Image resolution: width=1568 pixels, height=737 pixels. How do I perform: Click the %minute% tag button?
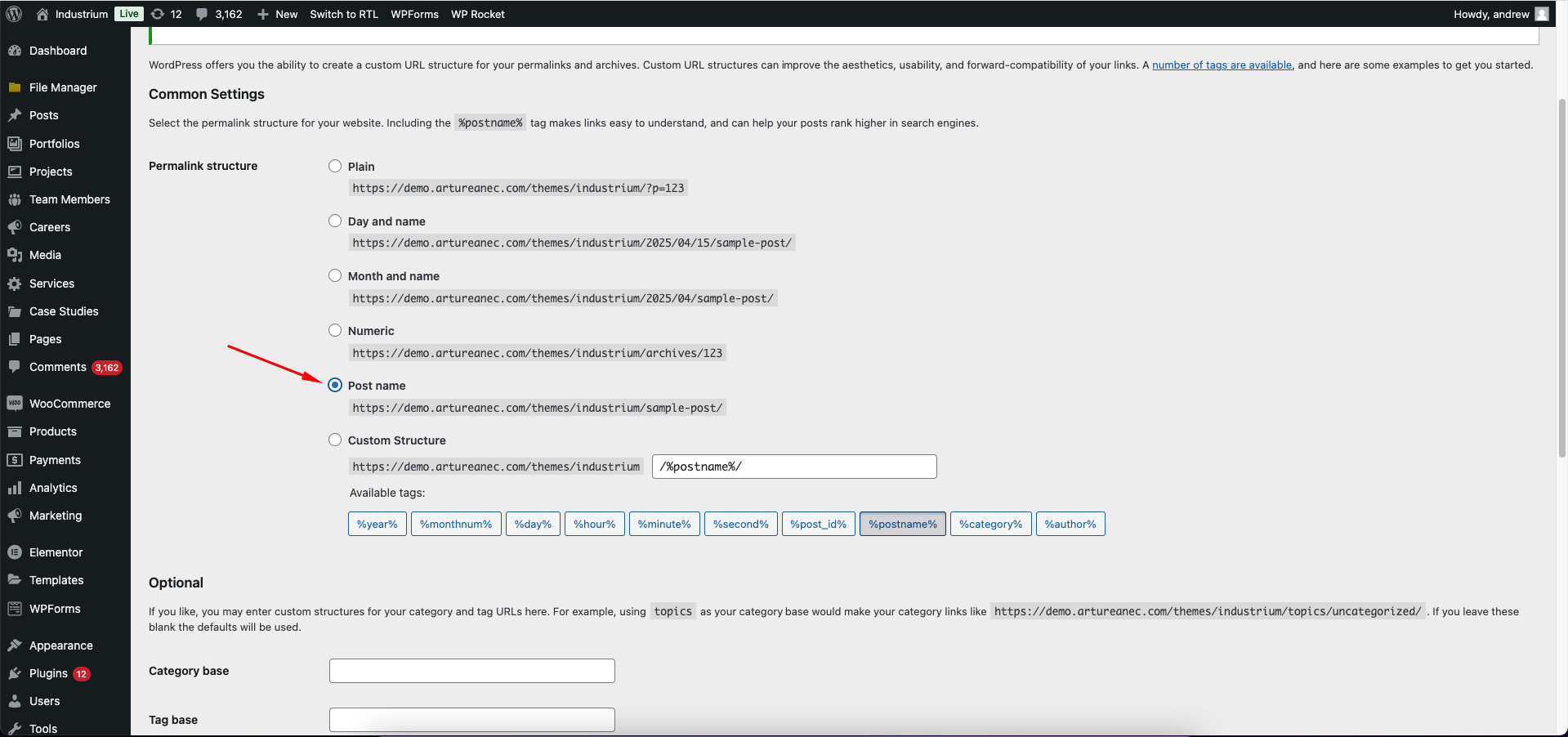[x=664, y=524]
